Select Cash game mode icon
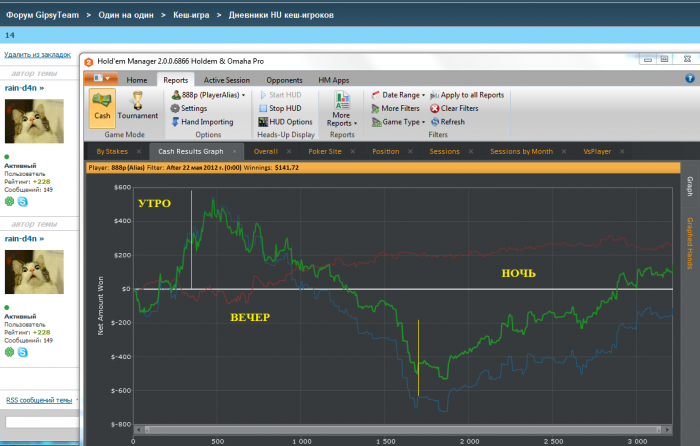700x446 pixels. [102, 105]
